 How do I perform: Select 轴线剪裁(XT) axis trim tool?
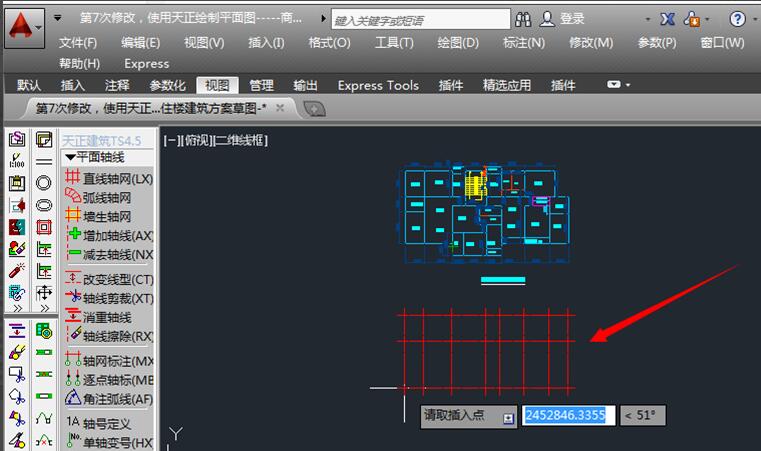click(110, 298)
